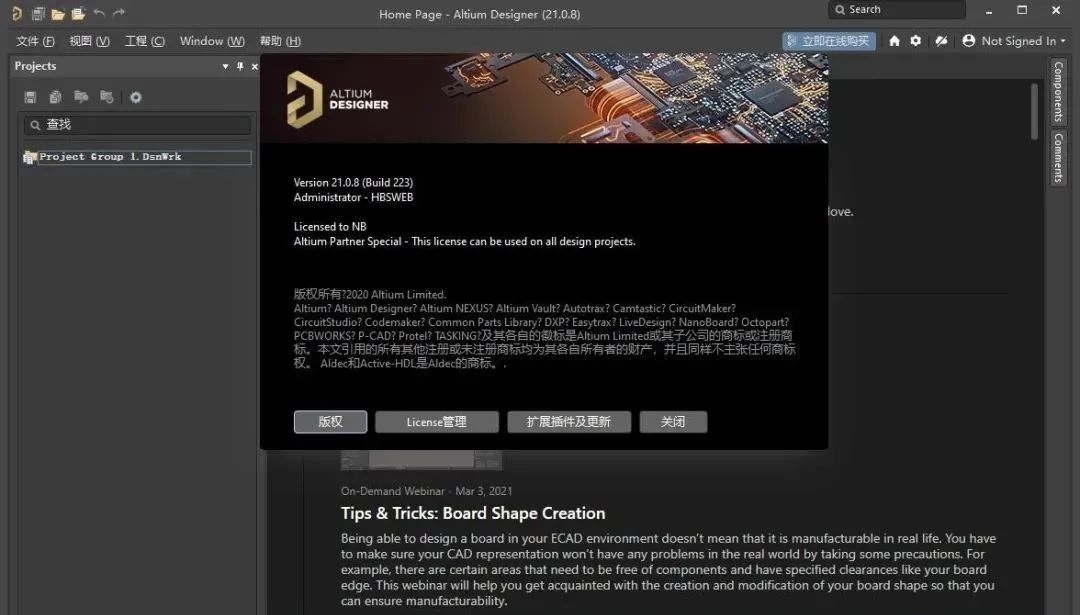Close the About dialog with the 关闭 button

pyautogui.click(x=673, y=421)
